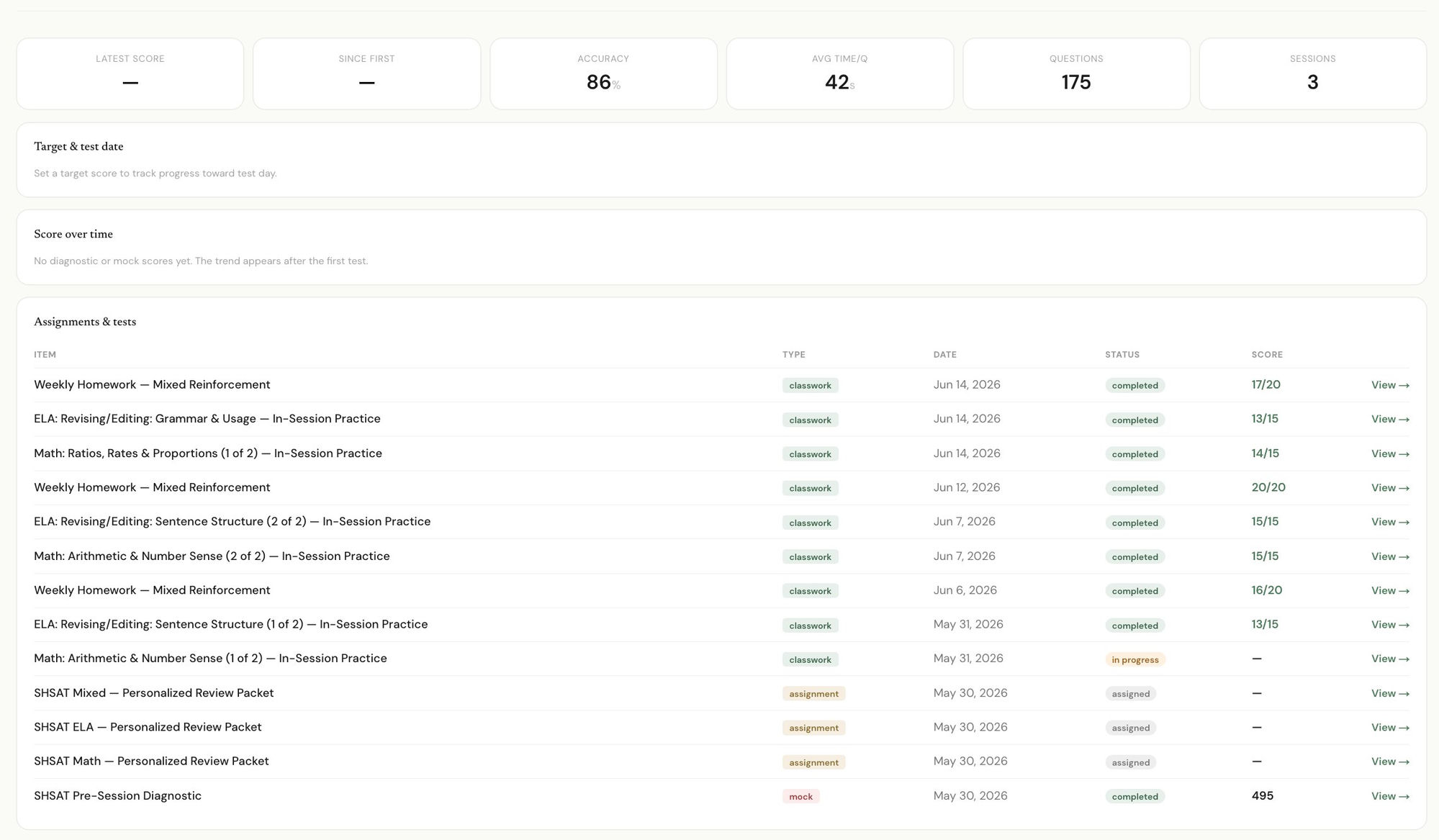Click 'assigned' status on SHSAT ELA row

pos(1130,728)
